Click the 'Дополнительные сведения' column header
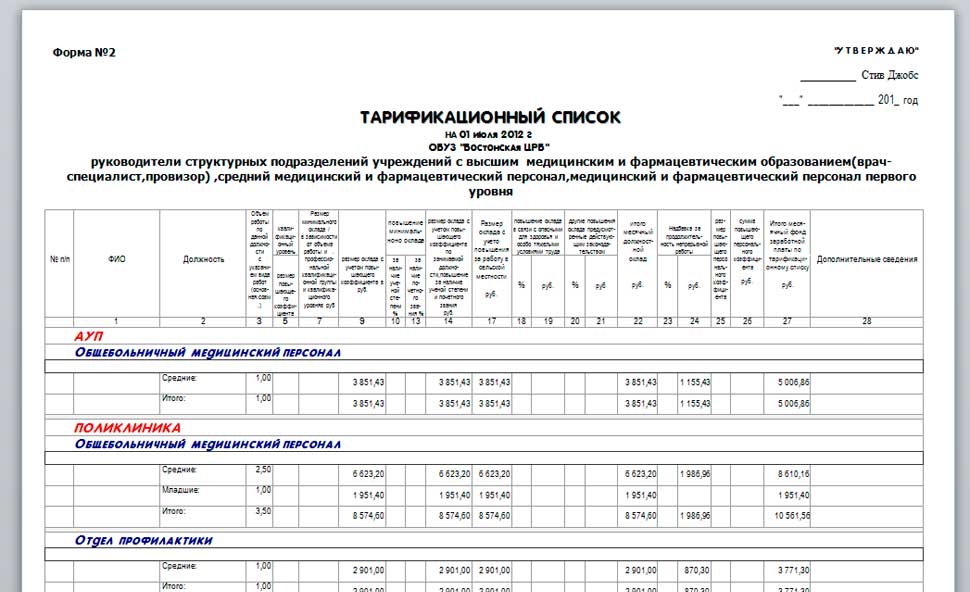970x592 pixels. coord(867,259)
